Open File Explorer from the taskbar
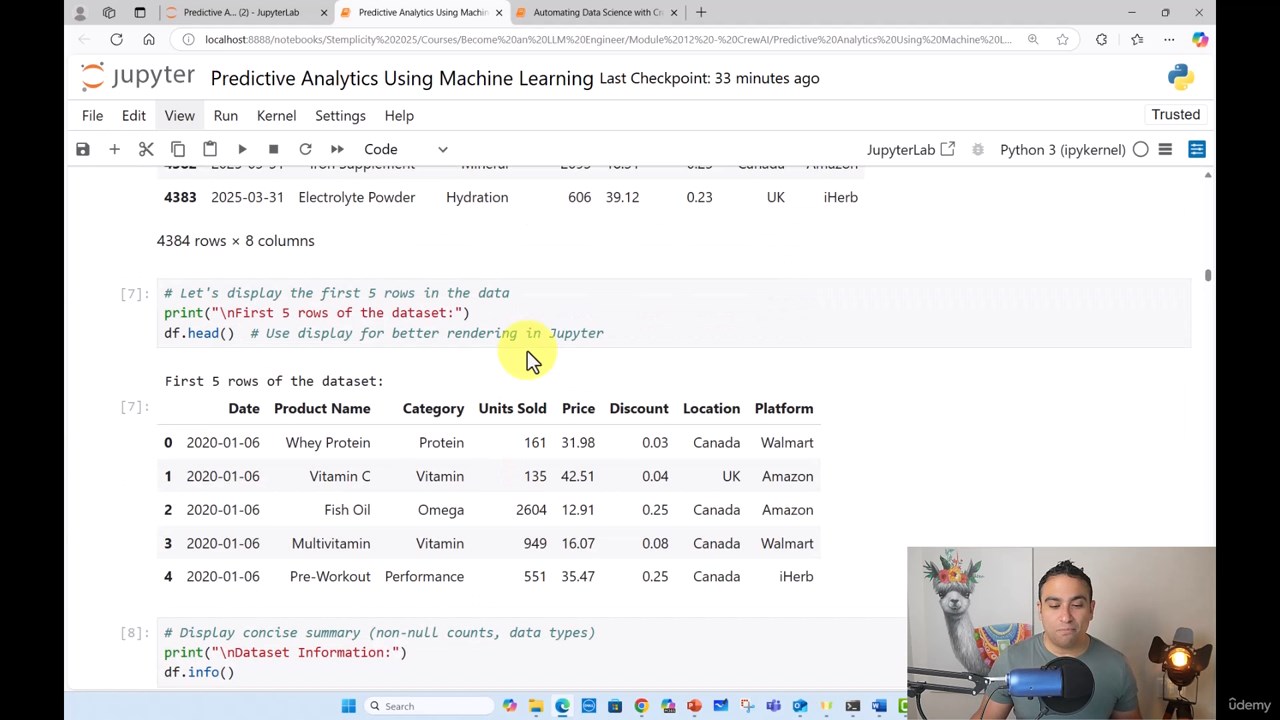 tap(536, 706)
